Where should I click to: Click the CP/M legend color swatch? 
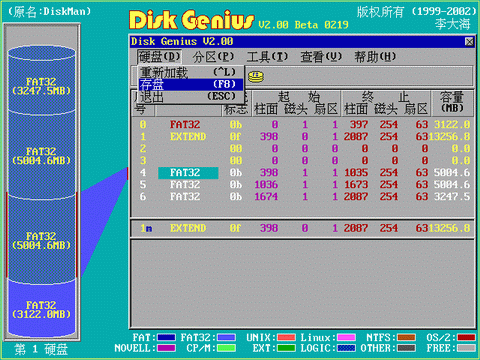pos(226,348)
